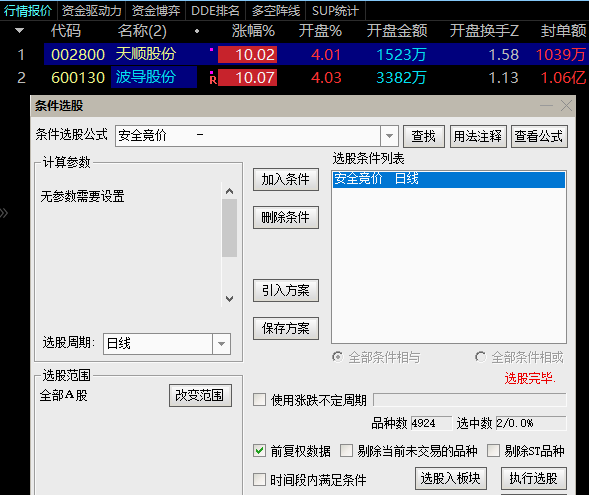Click the field beside 使用涨跌不定周期
Viewport: 589px width, 495px height.
click(470, 400)
